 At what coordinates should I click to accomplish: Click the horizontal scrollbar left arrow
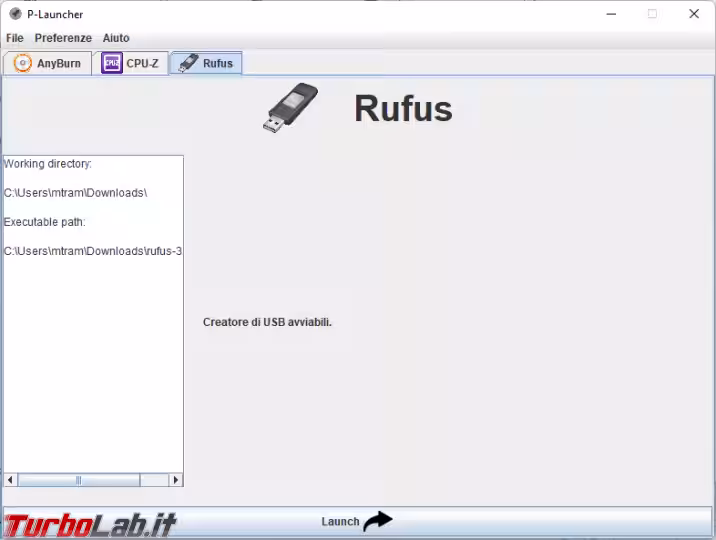point(10,480)
